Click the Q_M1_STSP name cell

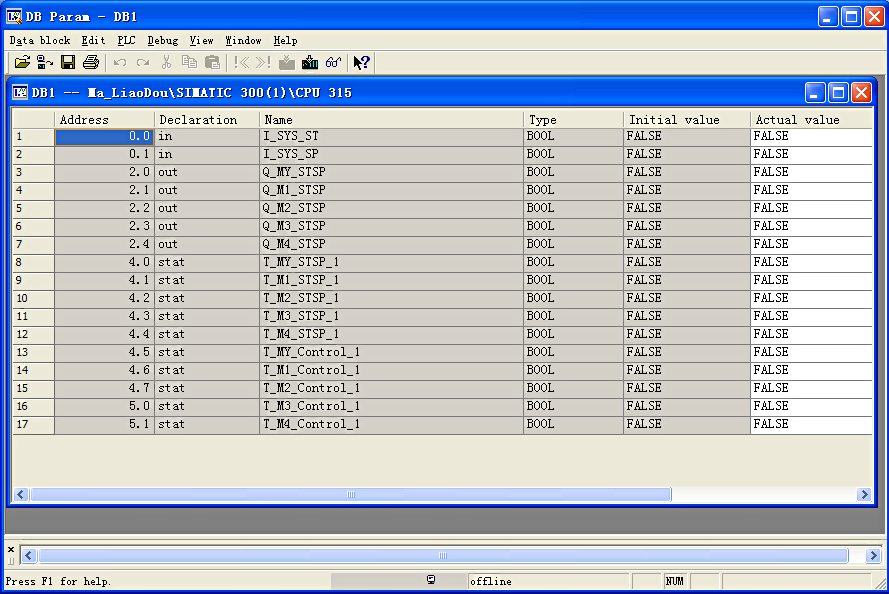pyautogui.click(x=391, y=190)
